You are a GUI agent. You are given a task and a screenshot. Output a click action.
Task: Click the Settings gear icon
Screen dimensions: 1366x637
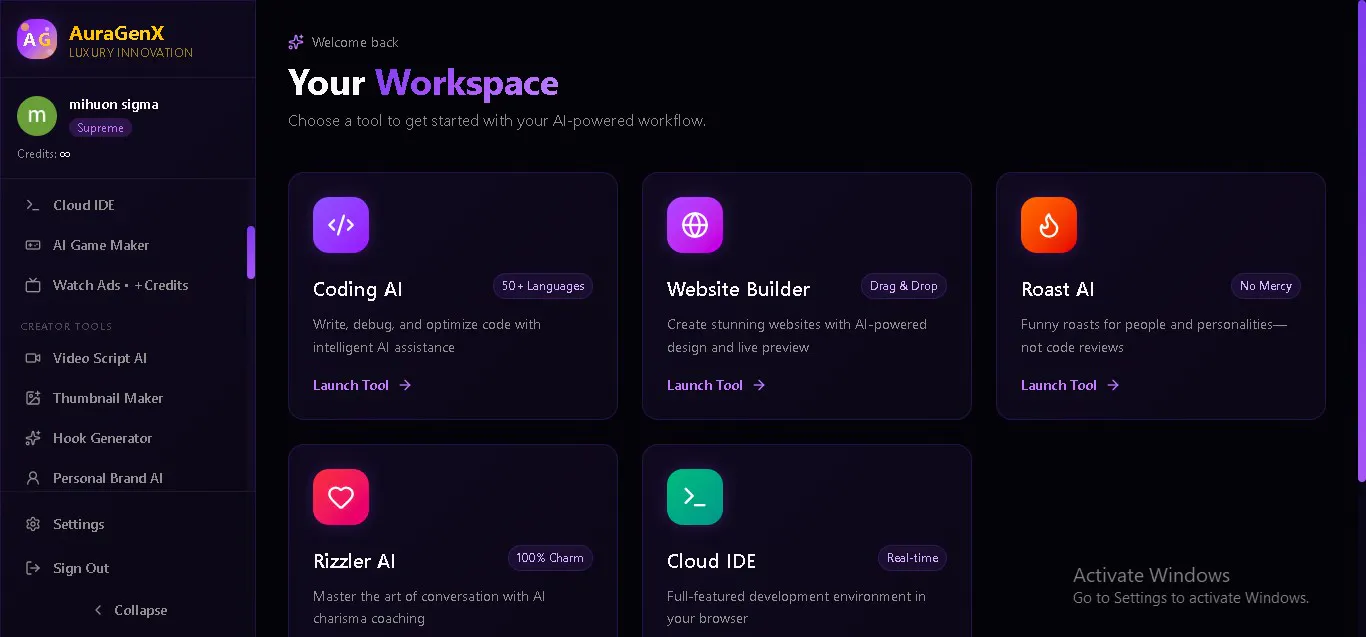tap(33, 524)
